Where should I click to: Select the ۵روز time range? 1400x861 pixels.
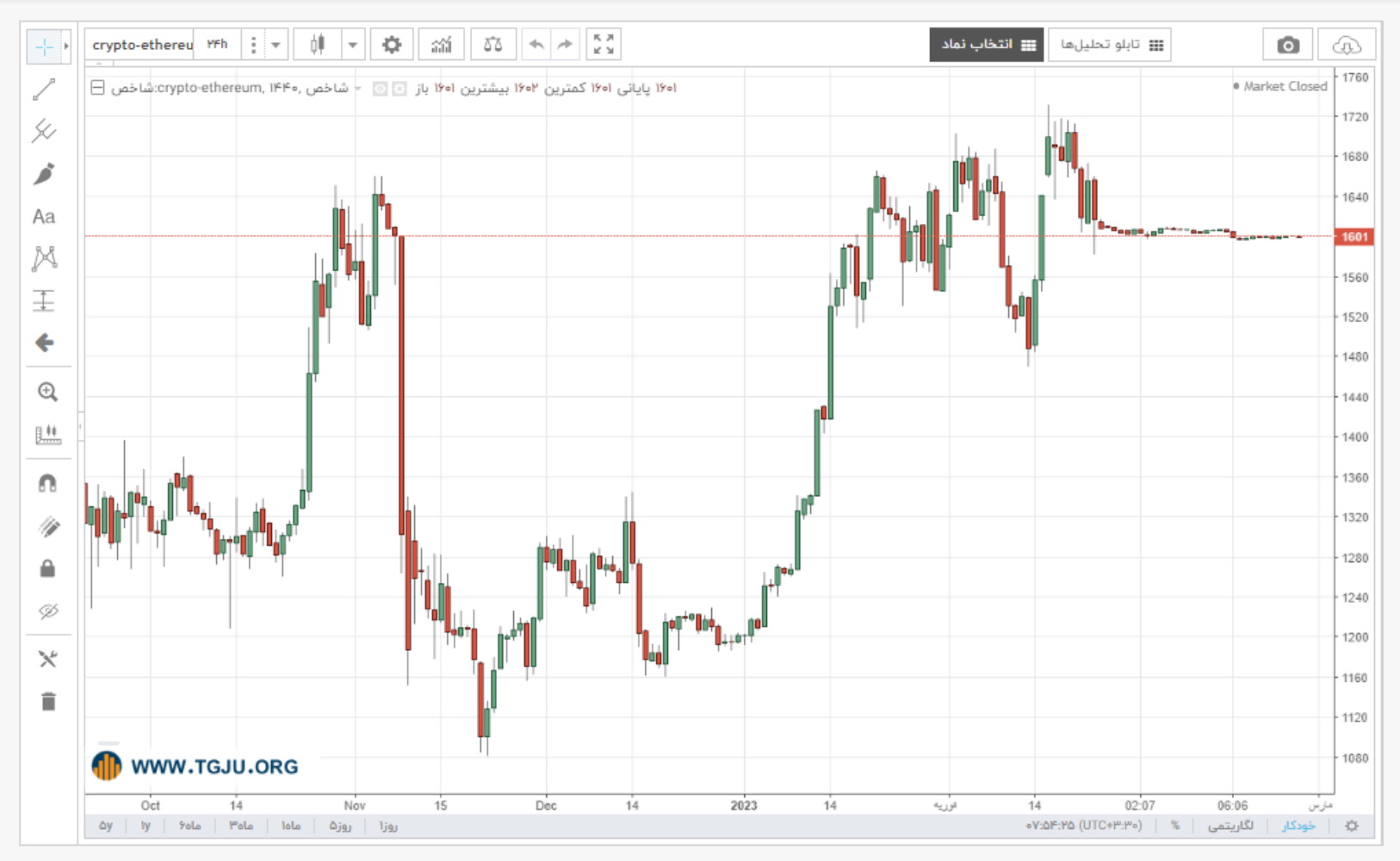point(339,826)
